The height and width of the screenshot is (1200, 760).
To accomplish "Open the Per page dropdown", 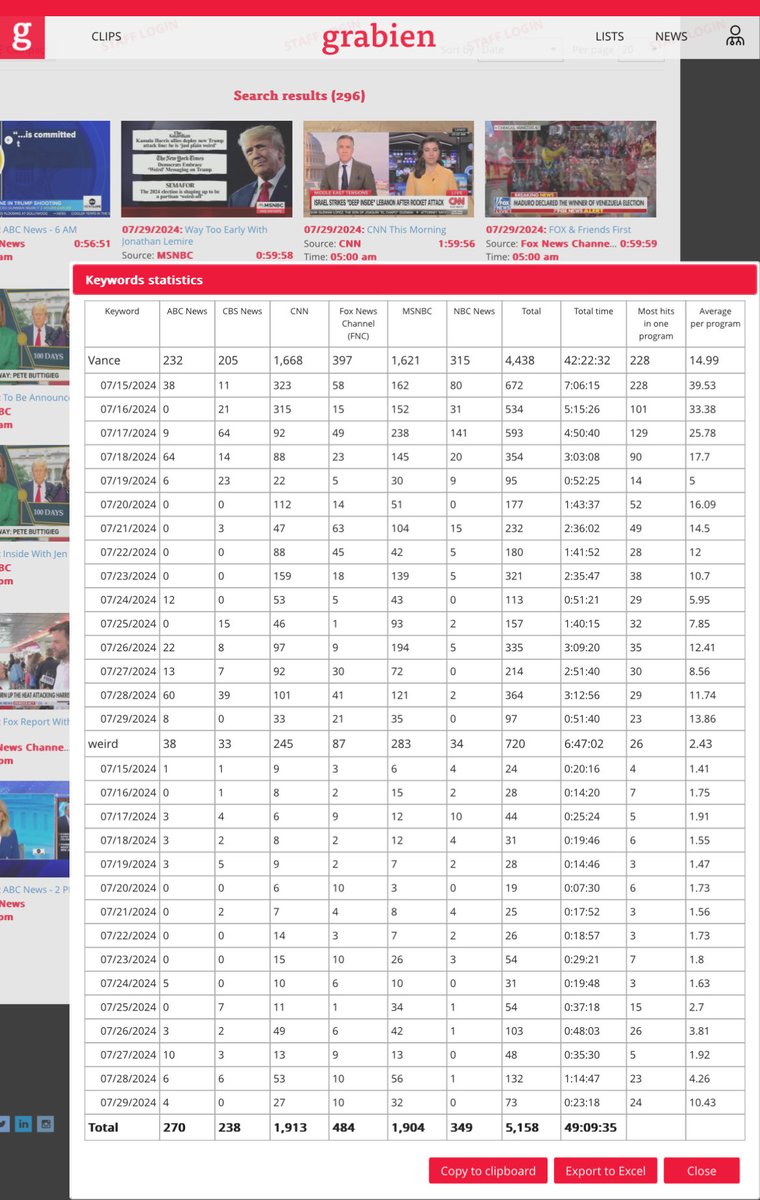I will coord(640,49).
